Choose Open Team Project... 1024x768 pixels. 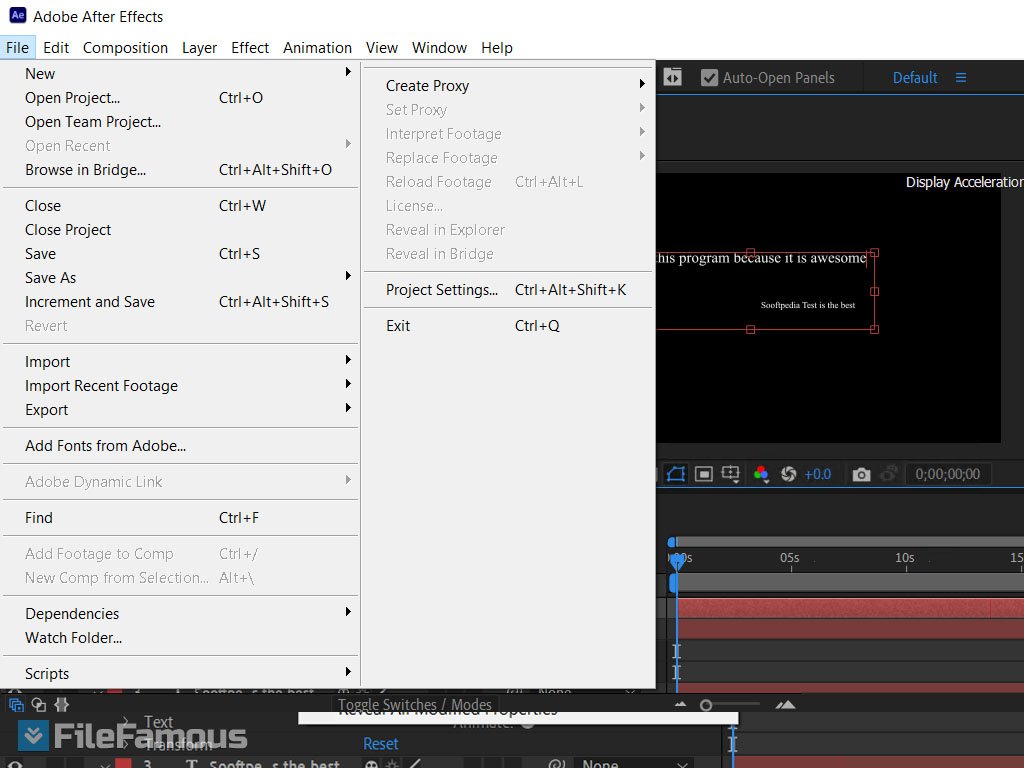tap(181, 122)
